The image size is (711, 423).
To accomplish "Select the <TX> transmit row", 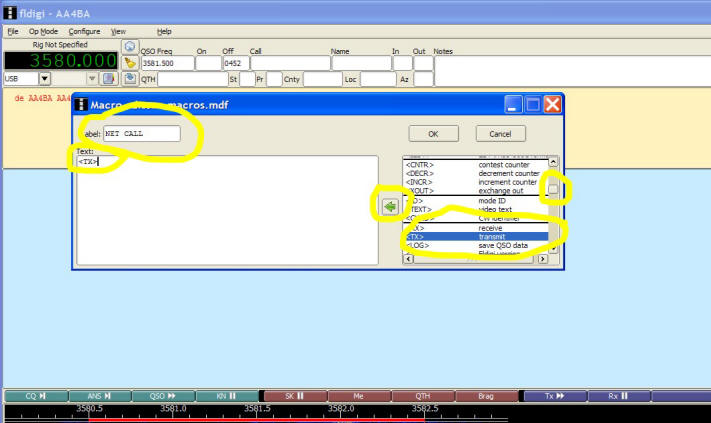I will coord(476,237).
